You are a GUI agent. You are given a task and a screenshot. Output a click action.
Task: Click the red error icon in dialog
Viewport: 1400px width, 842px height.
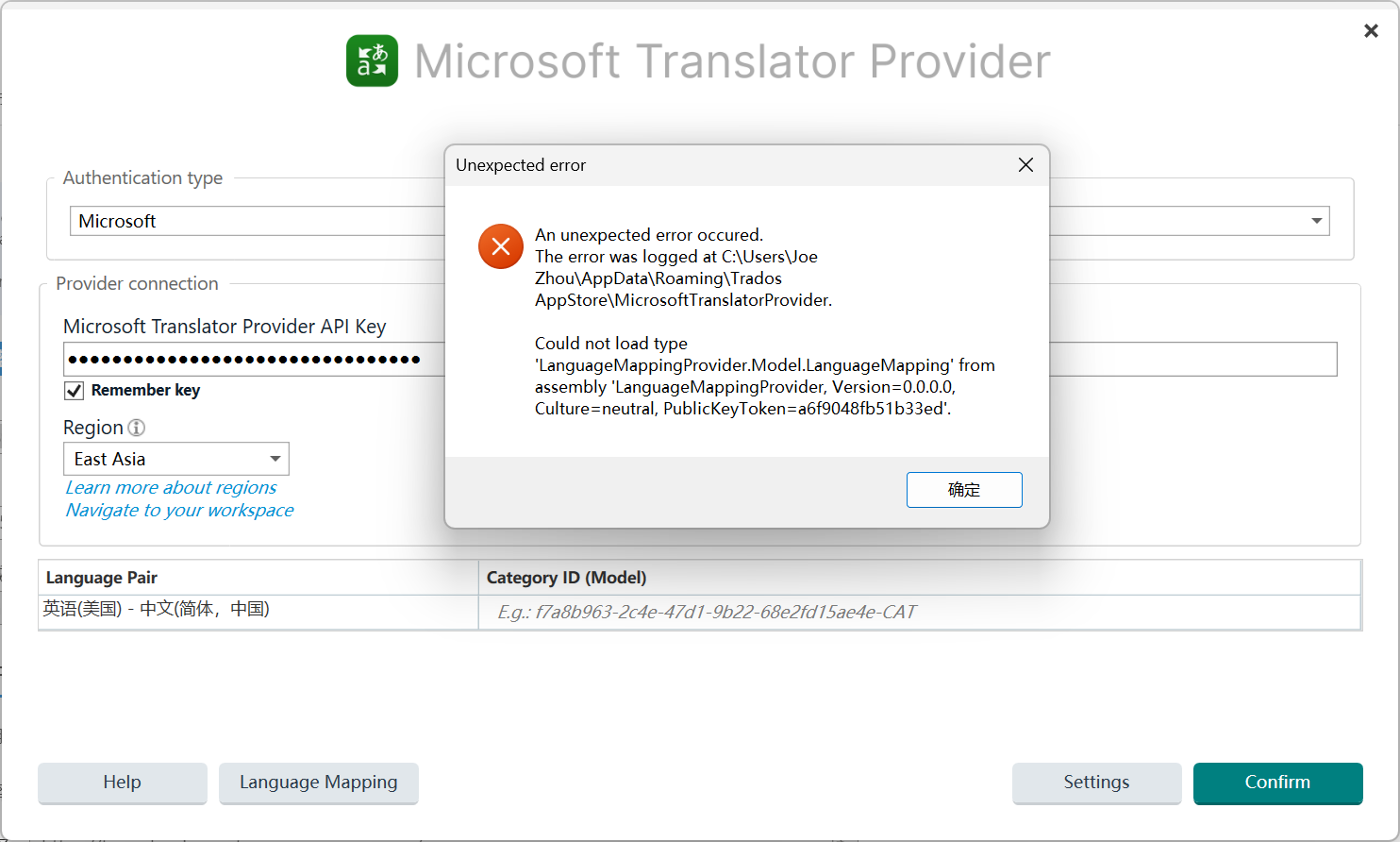[x=500, y=246]
